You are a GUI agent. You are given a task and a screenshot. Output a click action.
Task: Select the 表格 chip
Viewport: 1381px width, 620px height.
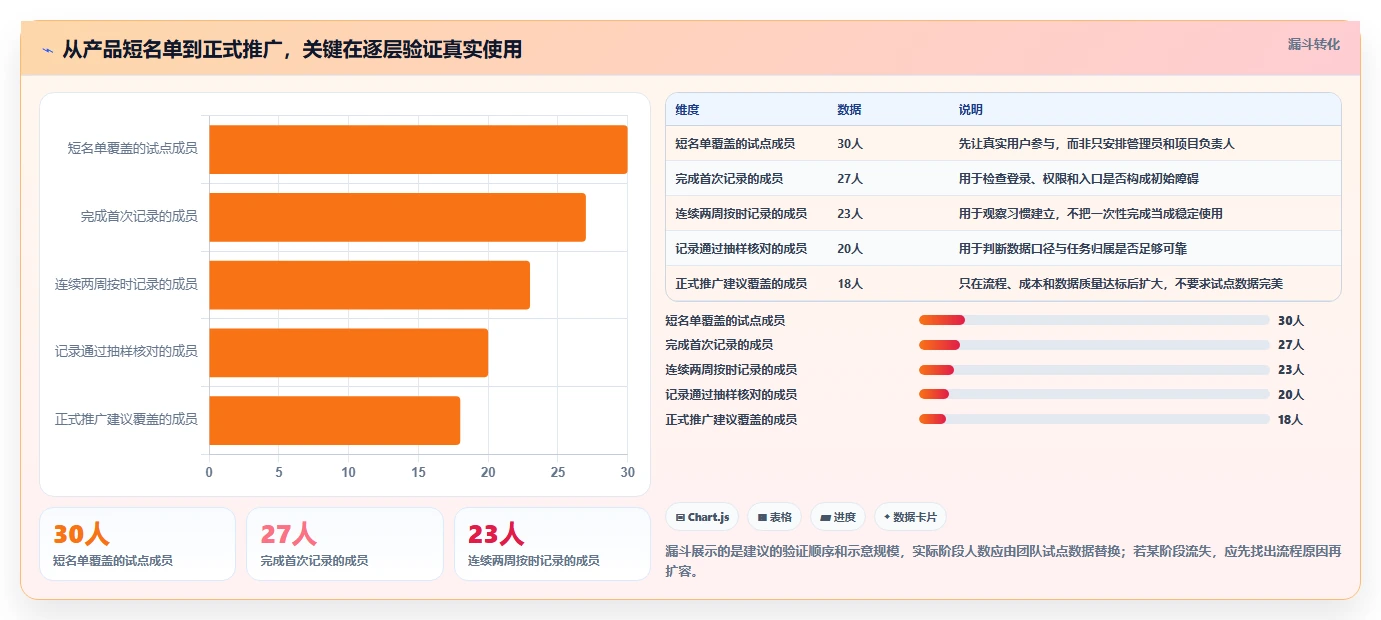click(774, 517)
